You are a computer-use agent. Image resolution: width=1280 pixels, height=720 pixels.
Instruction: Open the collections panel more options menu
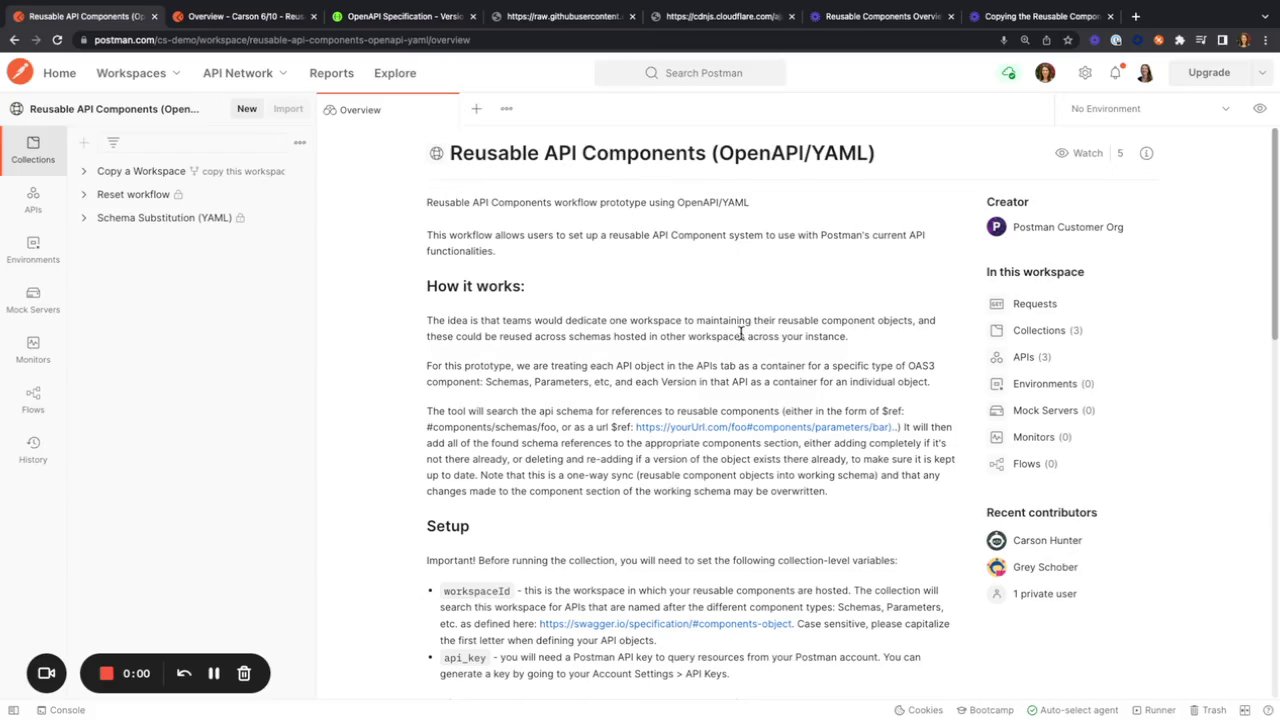299,143
